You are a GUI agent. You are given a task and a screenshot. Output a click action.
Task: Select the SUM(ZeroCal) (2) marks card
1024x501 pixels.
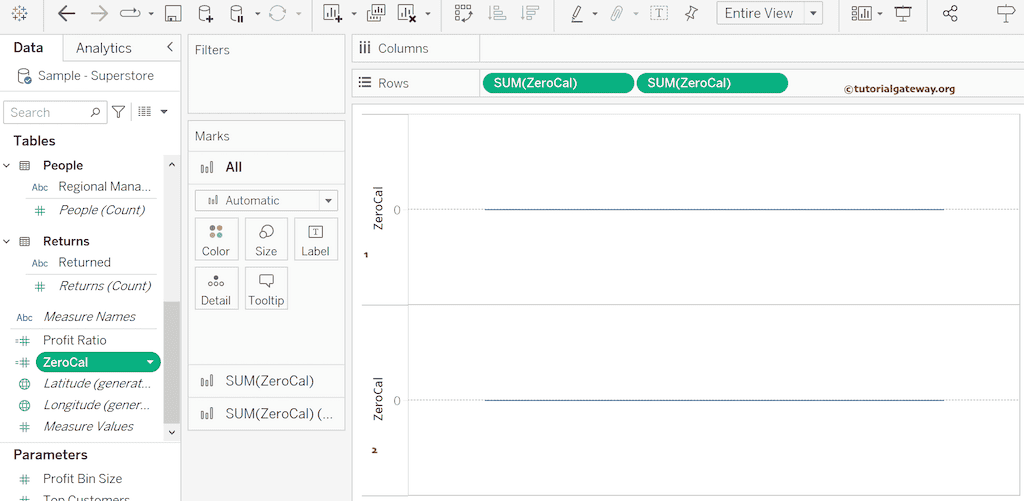266,413
